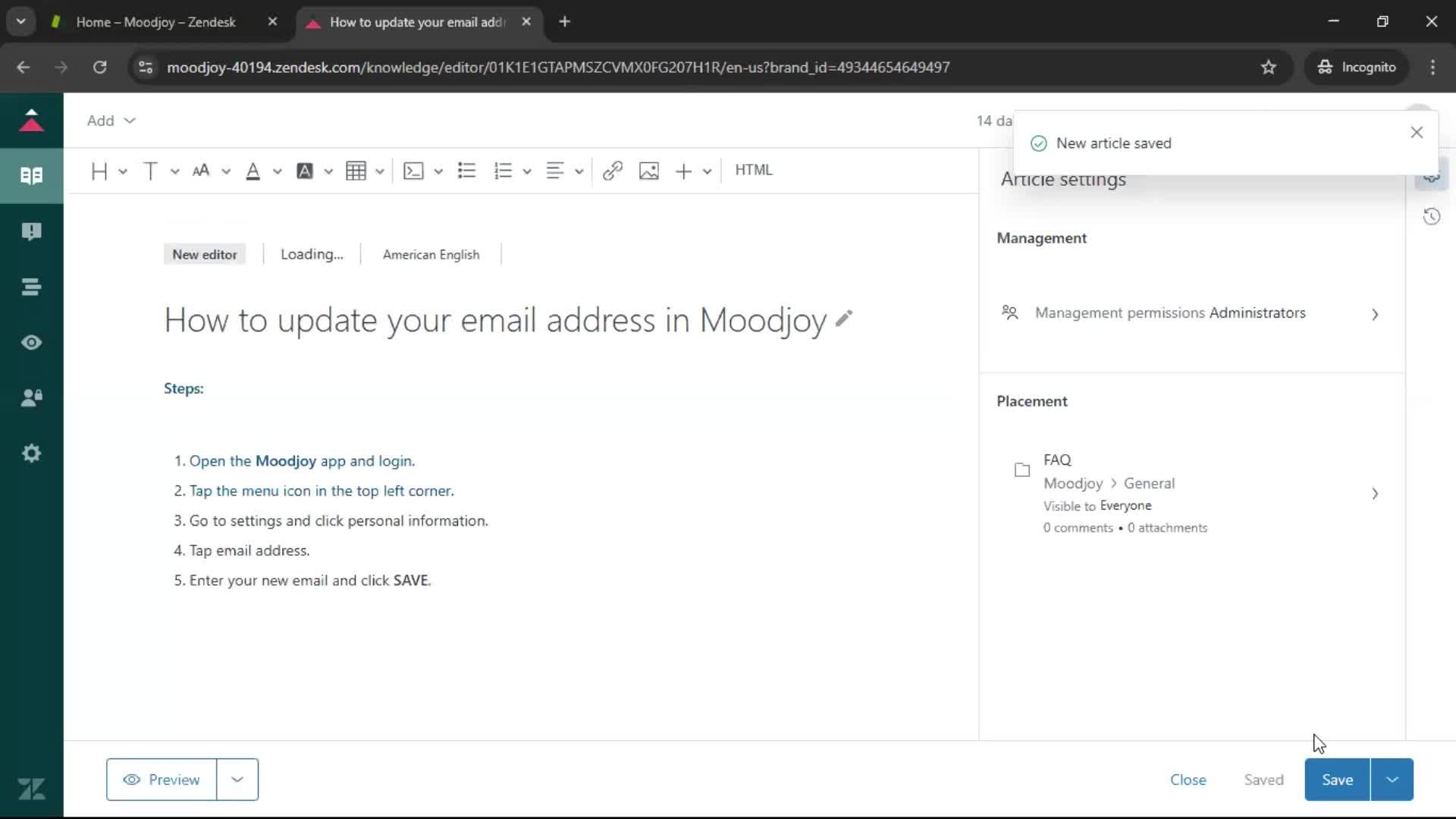Click the Incognito indicator
This screenshot has width=1456, height=819.
(1357, 67)
